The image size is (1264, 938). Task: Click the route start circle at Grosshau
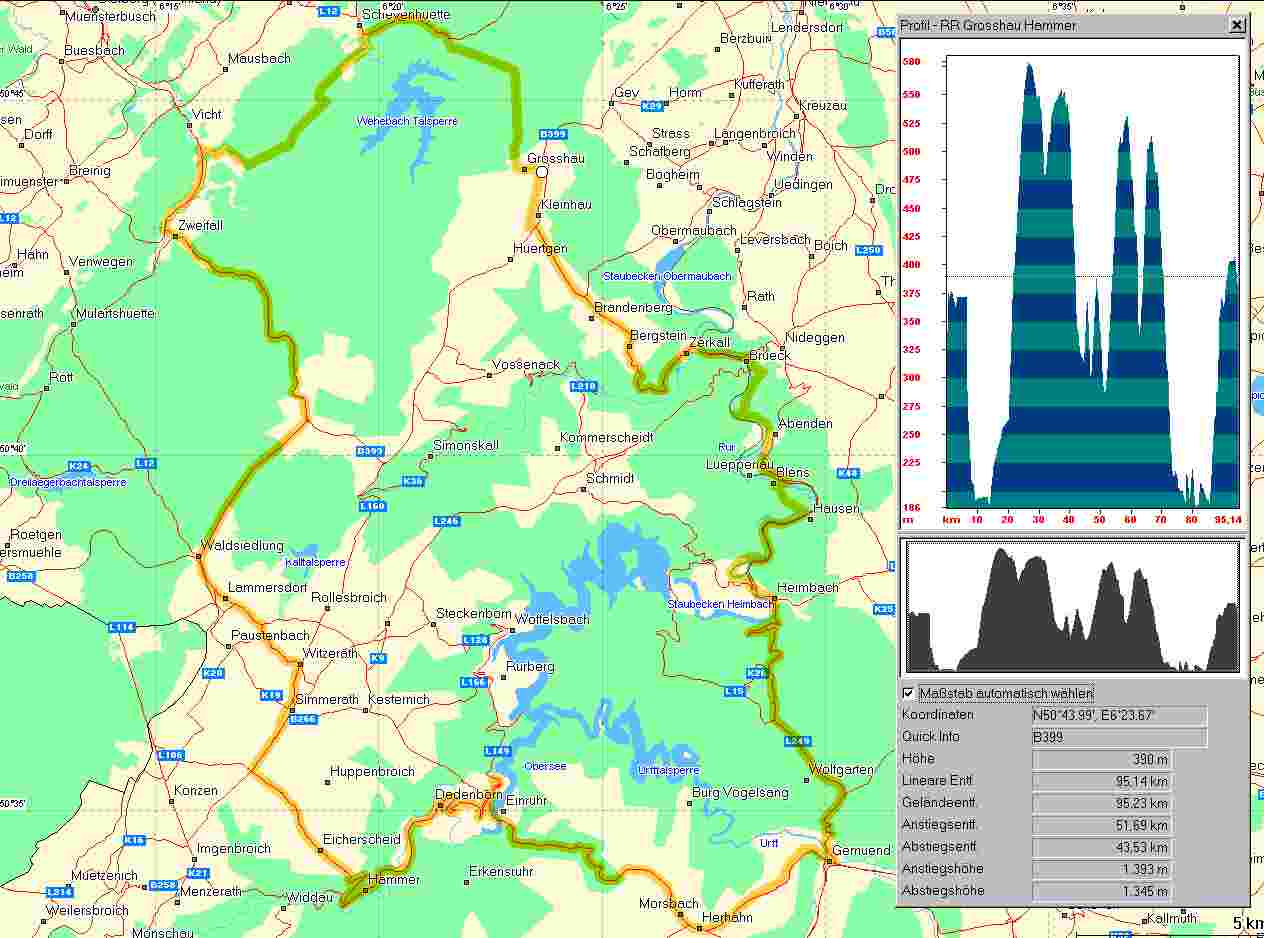[x=541, y=172]
